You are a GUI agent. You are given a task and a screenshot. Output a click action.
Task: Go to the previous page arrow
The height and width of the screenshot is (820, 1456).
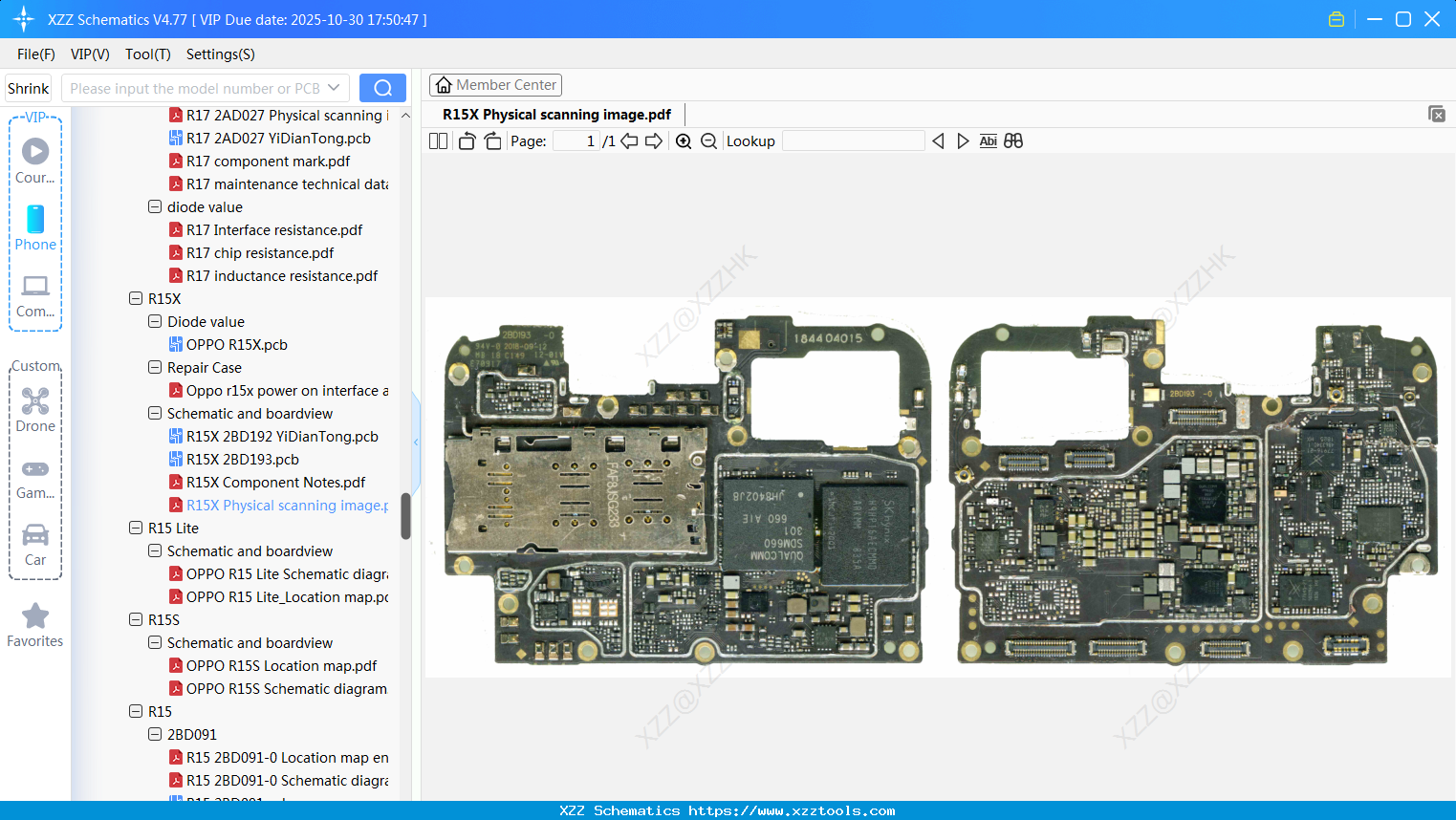pos(629,141)
